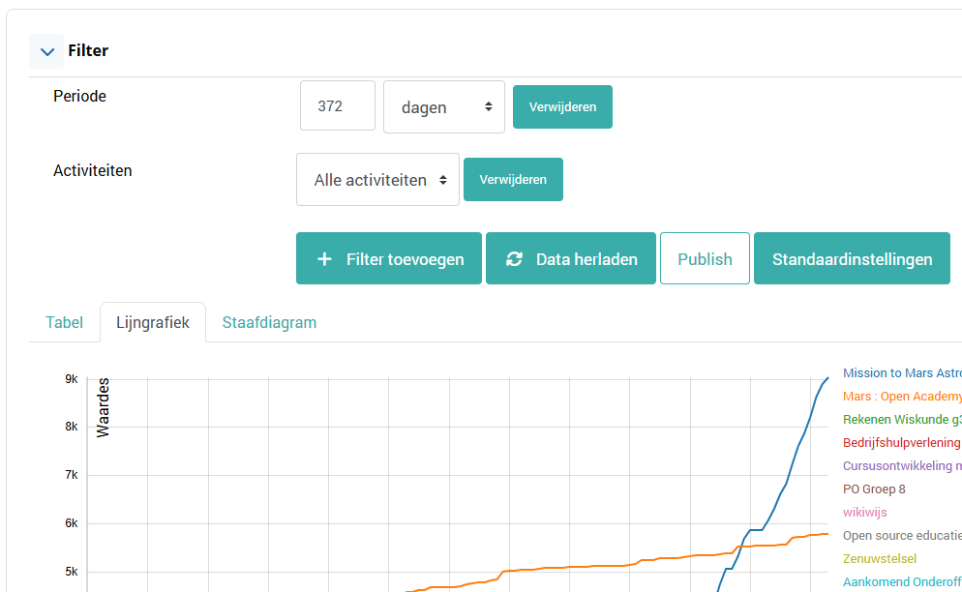Image resolution: width=962 pixels, height=592 pixels.
Task: Toggle the wikiwijs legend entry
Action: pos(865,512)
